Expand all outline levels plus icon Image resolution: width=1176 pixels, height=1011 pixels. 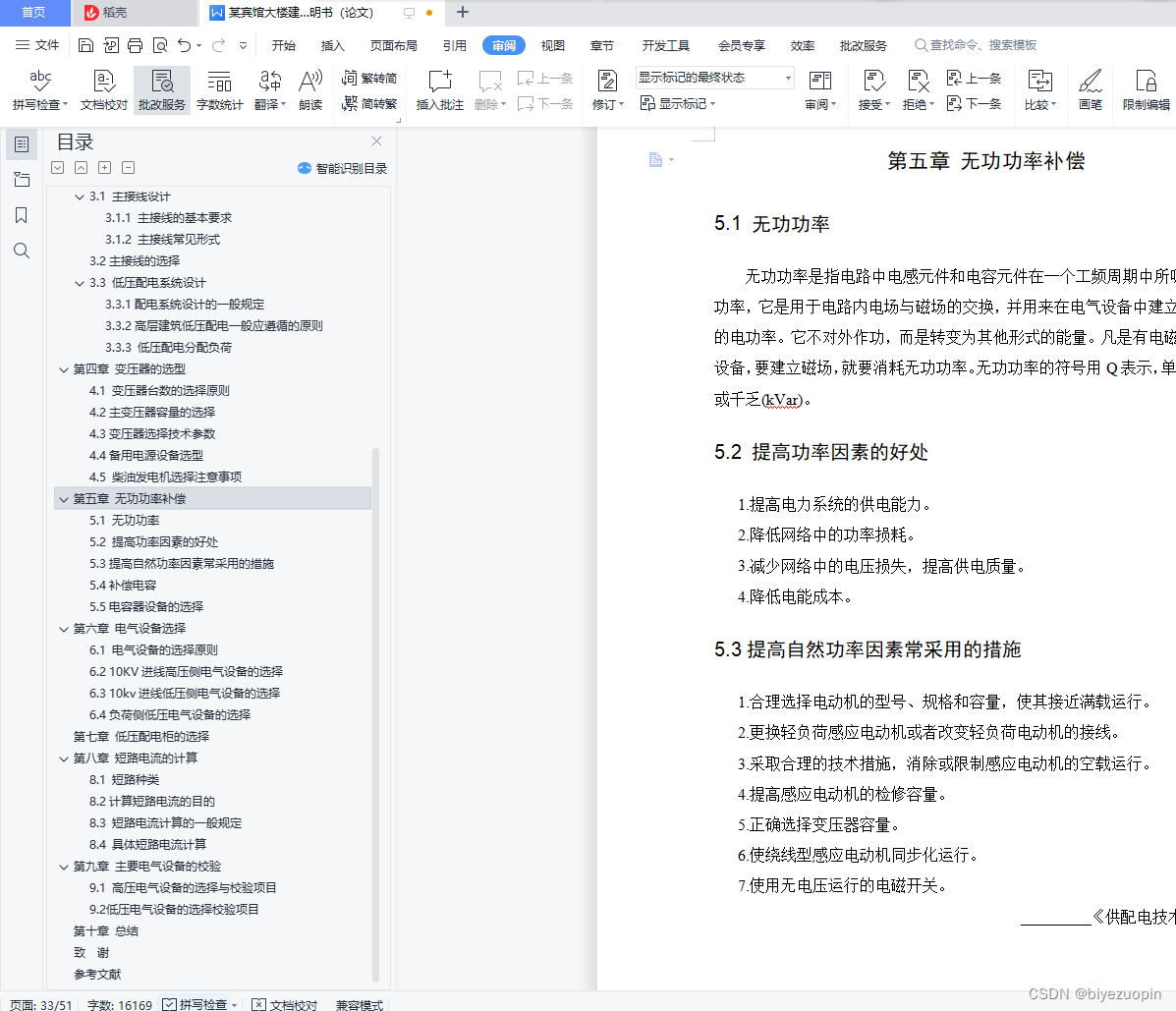click(x=105, y=168)
